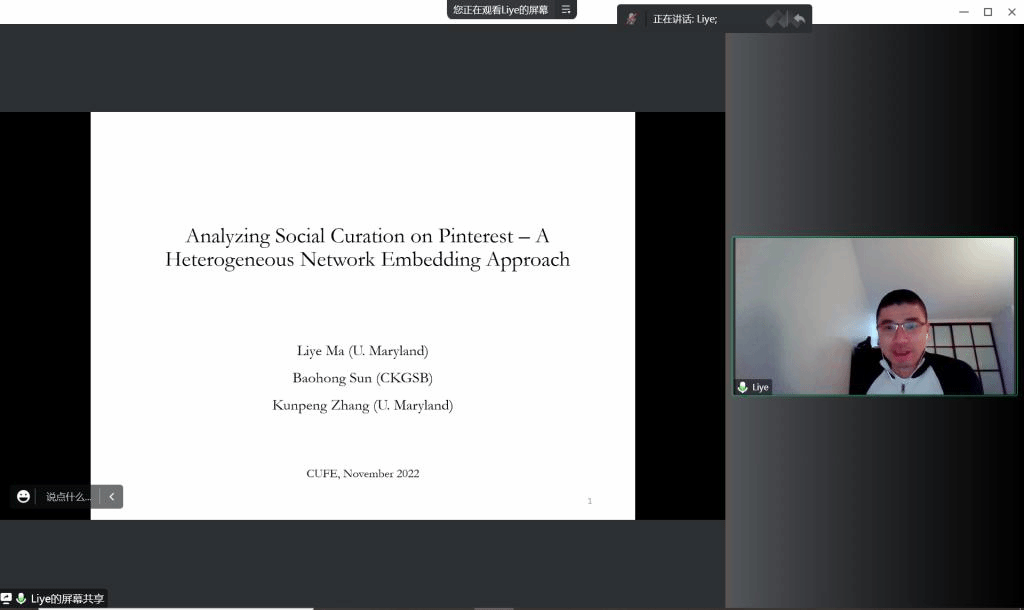Minimize the meeting window
1024x610 pixels.
pos(964,12)
